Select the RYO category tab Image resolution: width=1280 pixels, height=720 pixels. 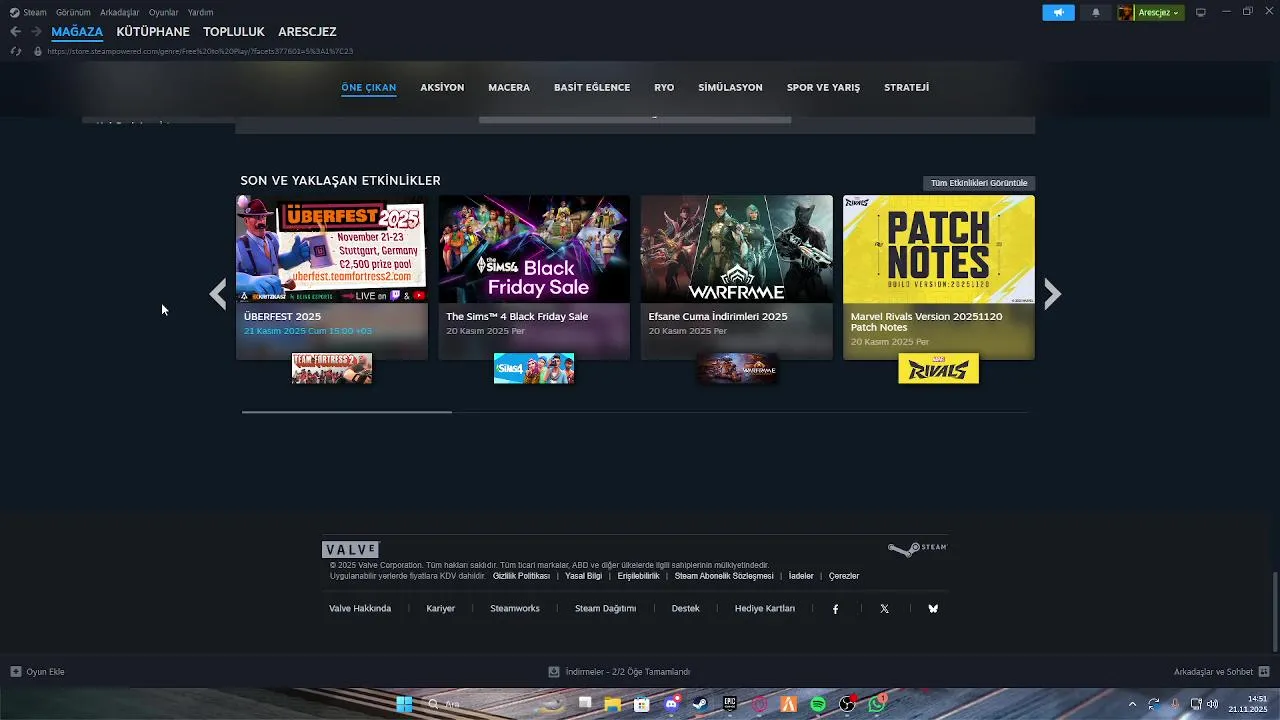click(664, 87)
